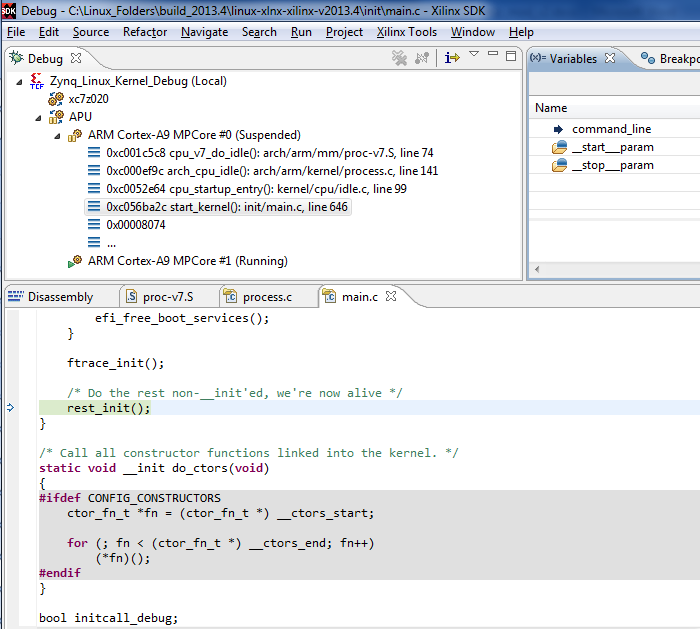
Task: Click the Name column header
Action: tap(551, 108)
